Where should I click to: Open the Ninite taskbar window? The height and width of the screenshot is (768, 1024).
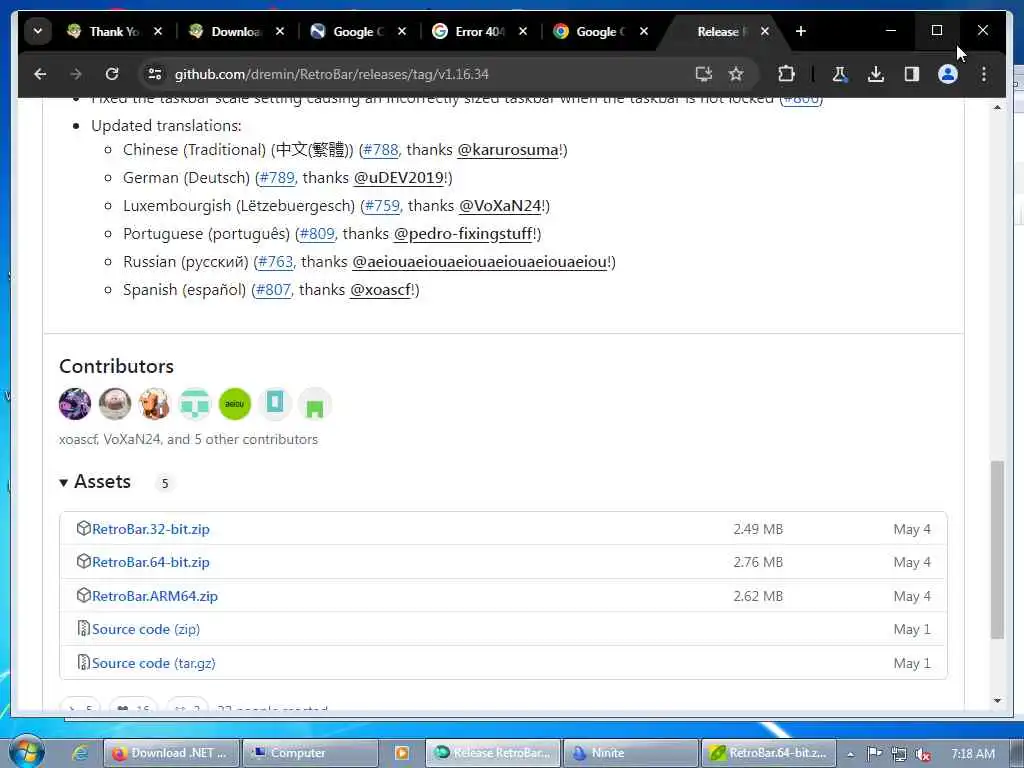coord(630,753)
